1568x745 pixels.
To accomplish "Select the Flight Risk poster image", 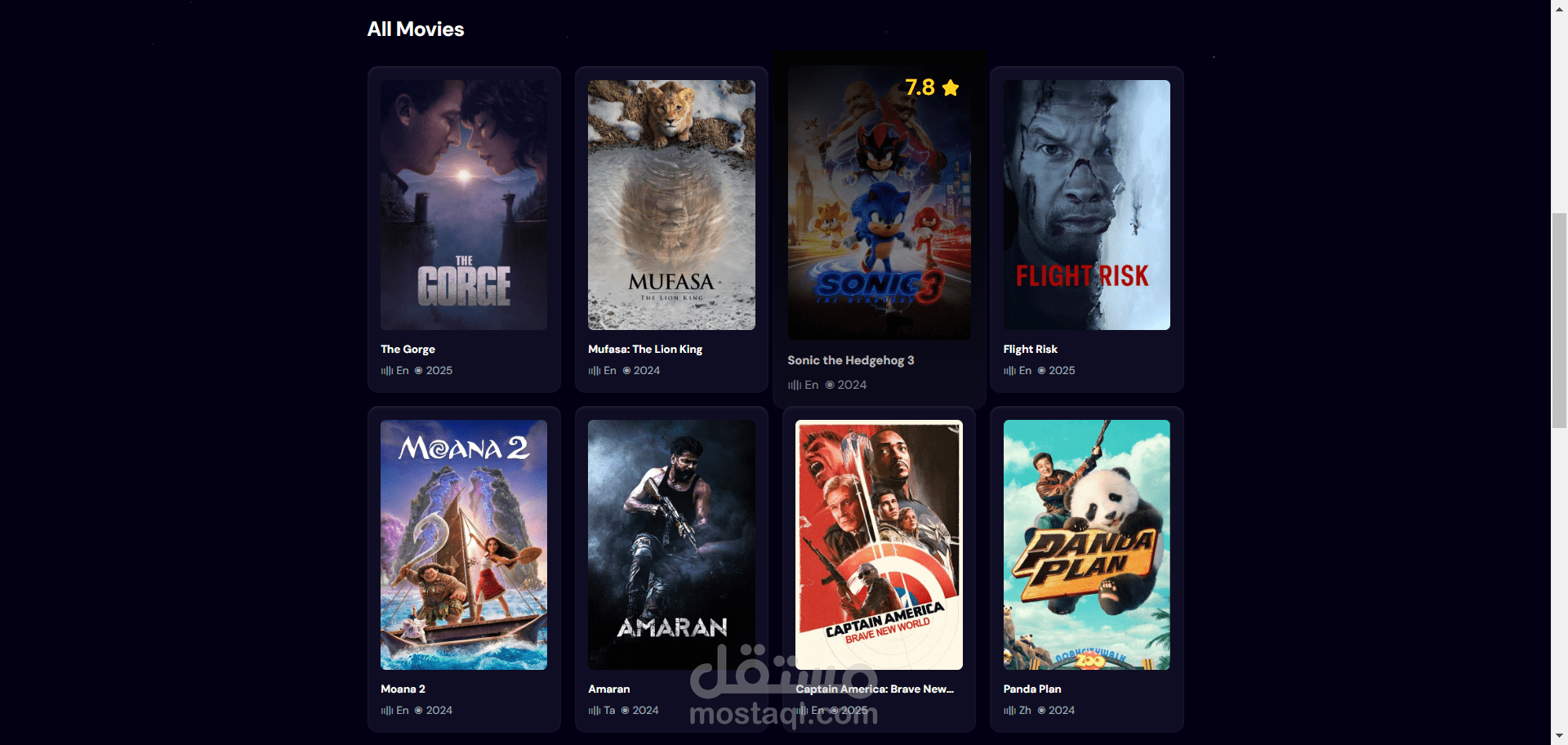I will pos(1086,205).
